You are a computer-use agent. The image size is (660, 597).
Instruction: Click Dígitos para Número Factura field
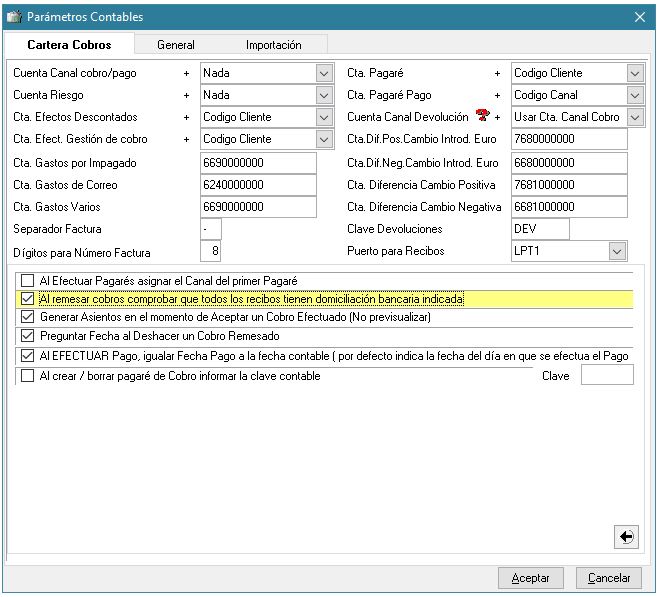210,251
